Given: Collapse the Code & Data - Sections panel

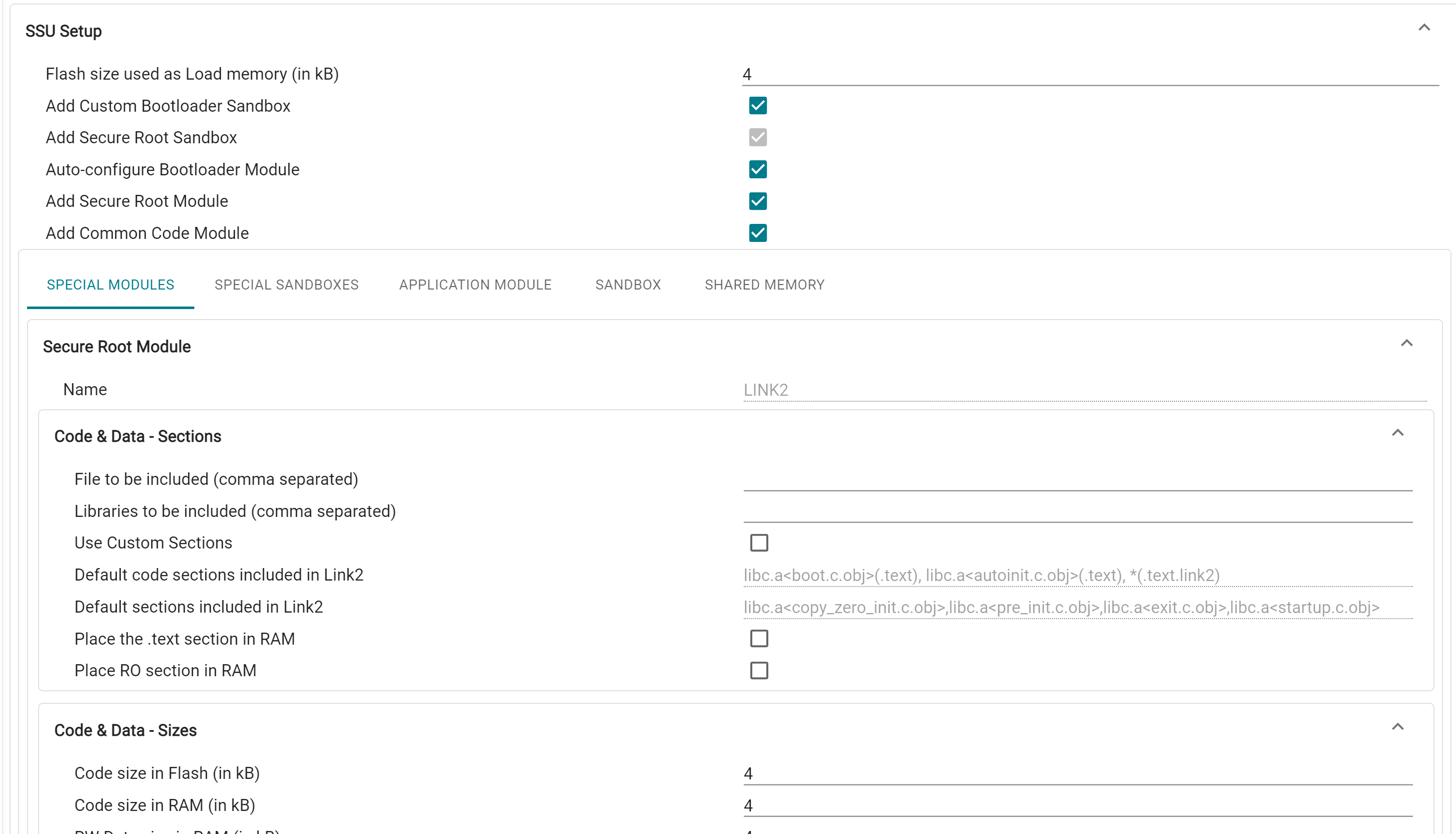Looking at the screenshot, I should 1397,432.
